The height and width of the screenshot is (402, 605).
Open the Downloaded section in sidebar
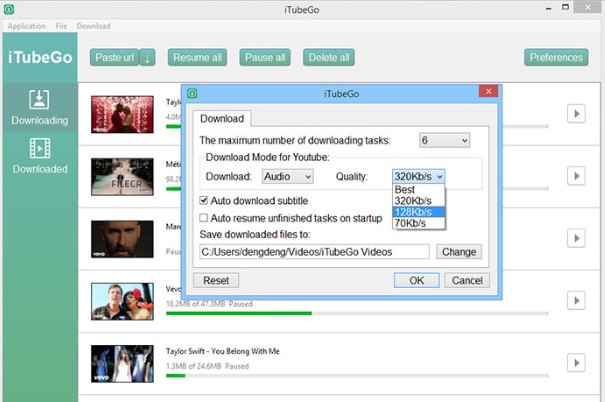[40, 156]
